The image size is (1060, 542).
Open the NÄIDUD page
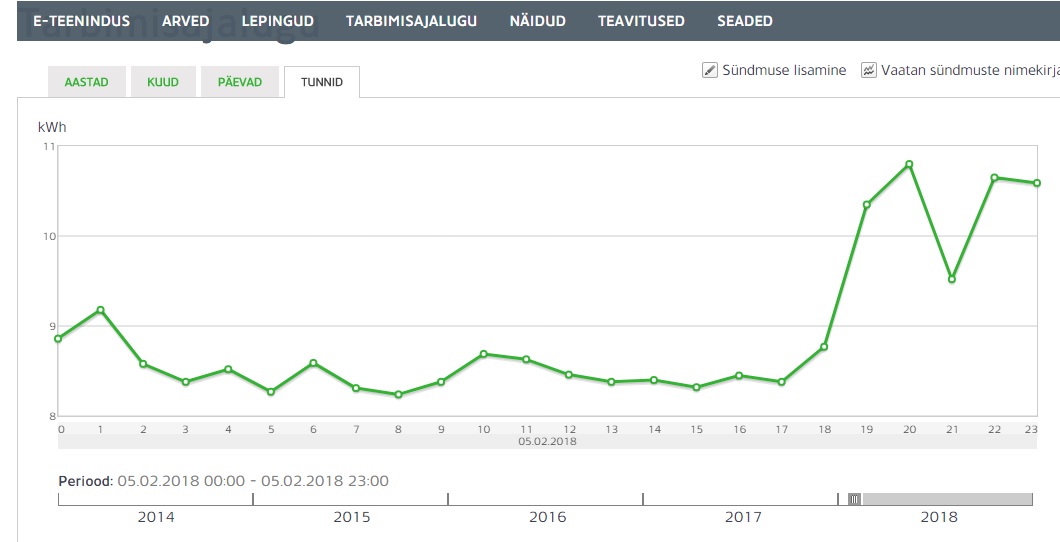[x=537, y=21]
